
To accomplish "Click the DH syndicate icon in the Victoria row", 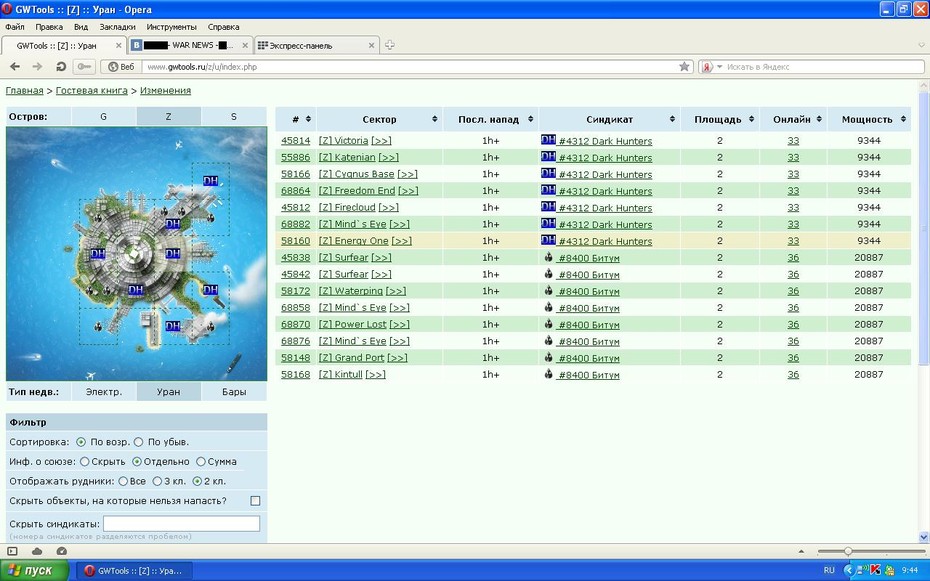I will point(548,140).
